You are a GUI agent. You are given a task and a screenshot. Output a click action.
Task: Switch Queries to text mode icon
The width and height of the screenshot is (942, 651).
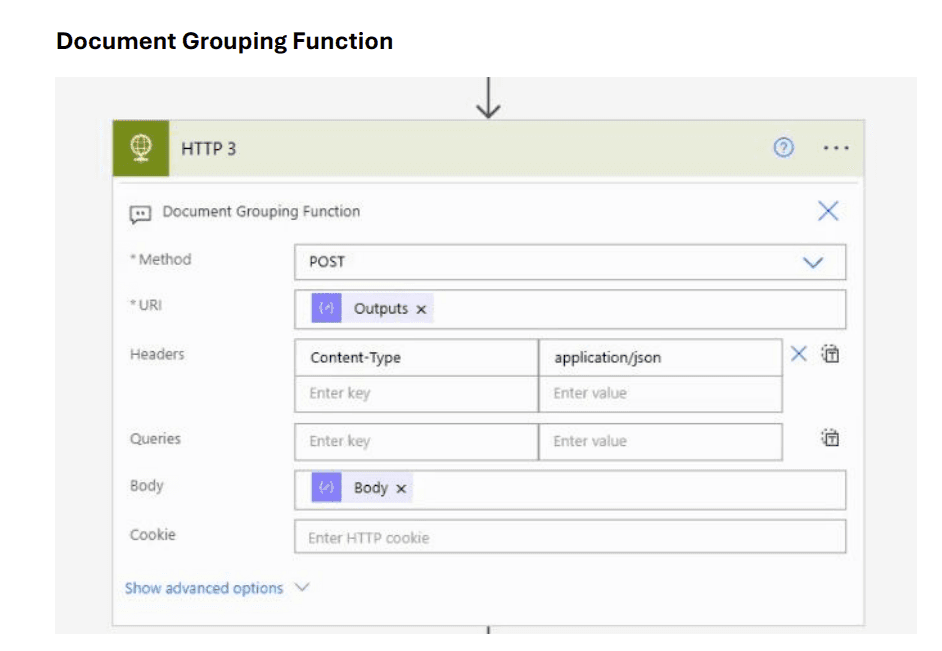coord(830,438)
